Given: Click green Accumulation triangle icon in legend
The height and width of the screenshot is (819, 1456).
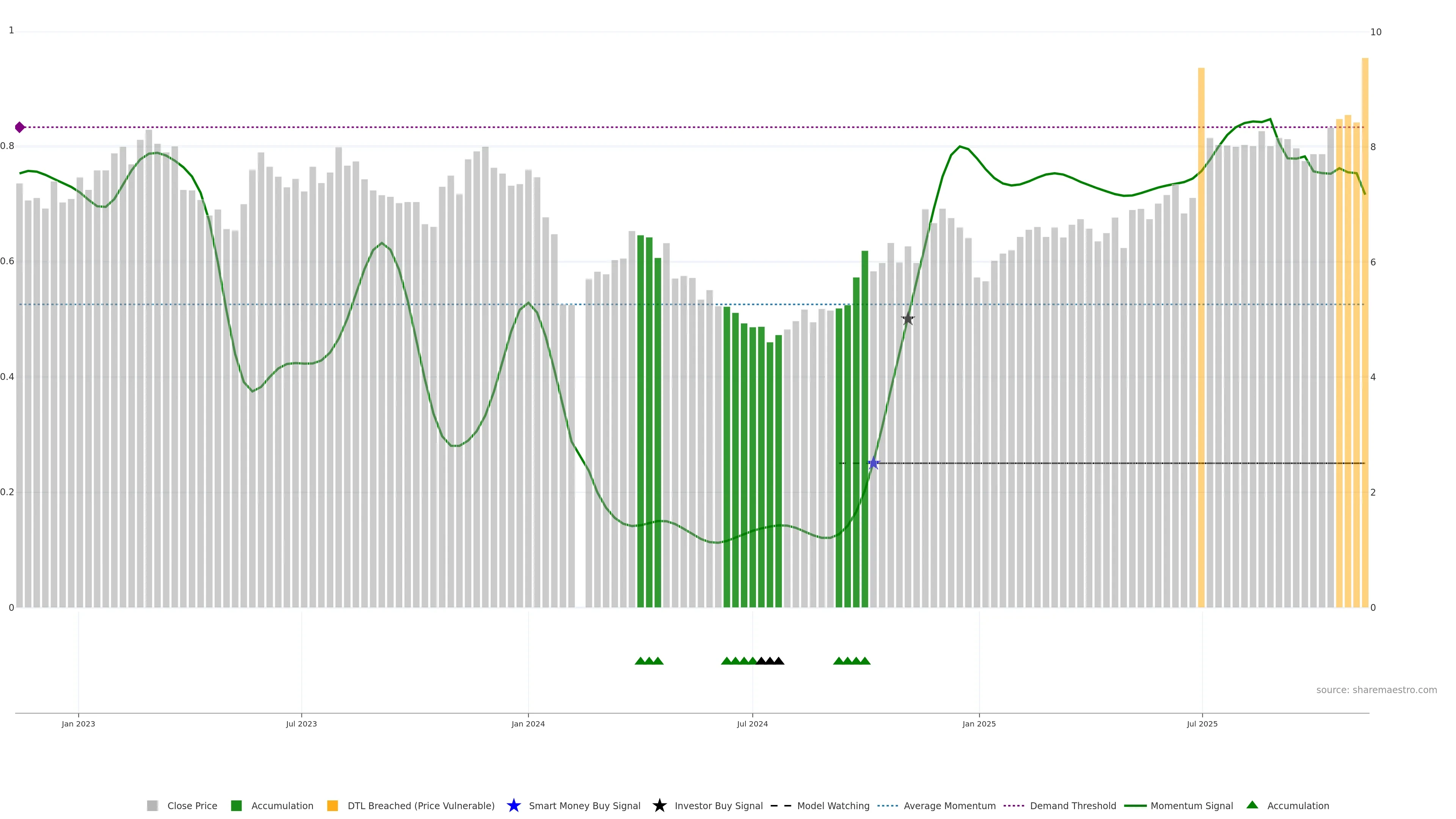Looking at the screenshot, I should coord(1252,805).
